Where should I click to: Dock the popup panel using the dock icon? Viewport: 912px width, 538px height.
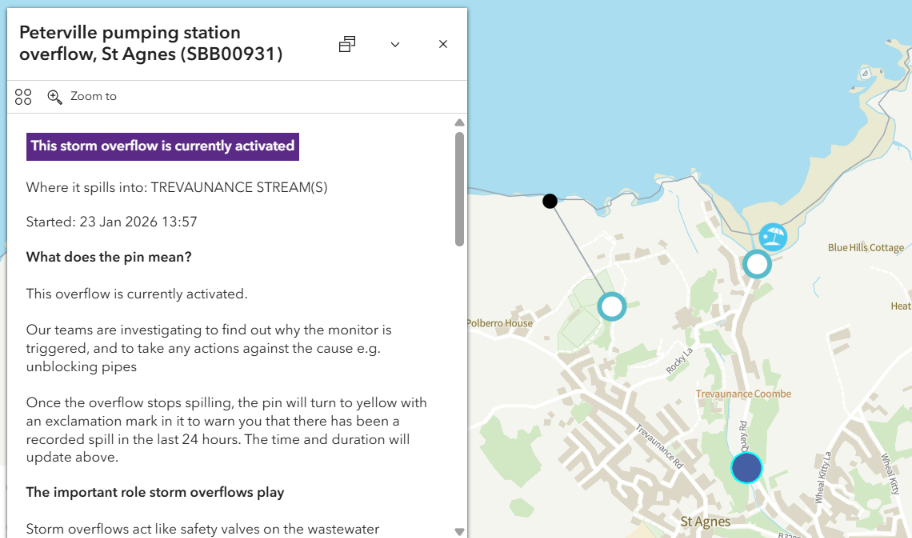[x=347, y=44]
